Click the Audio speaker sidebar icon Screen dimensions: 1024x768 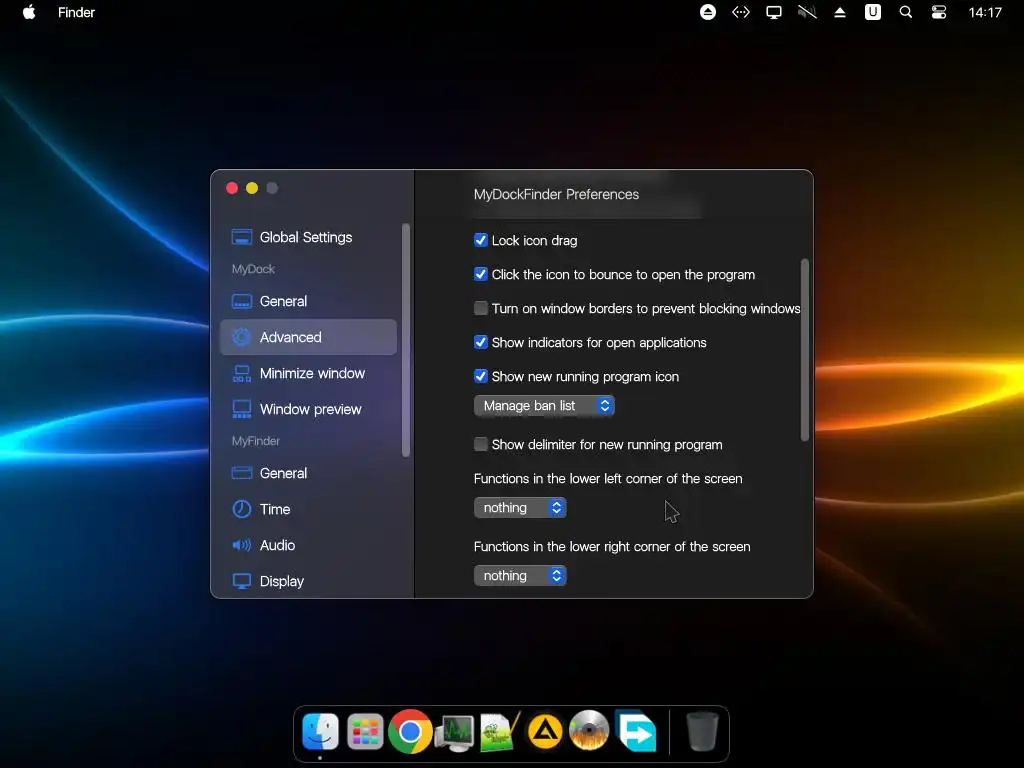[242, 545]
